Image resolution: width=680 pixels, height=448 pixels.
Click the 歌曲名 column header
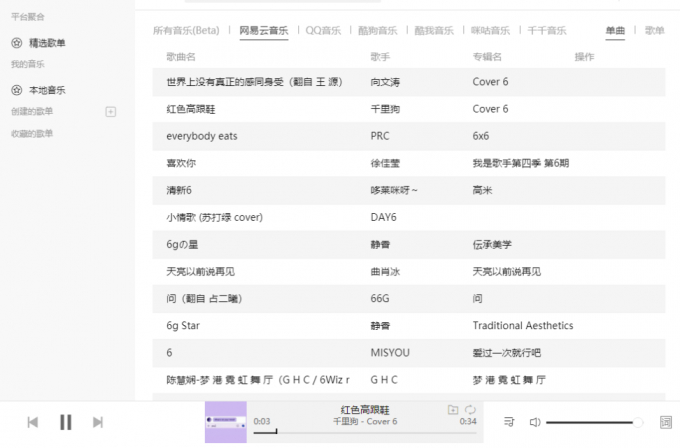click(181, 57)
